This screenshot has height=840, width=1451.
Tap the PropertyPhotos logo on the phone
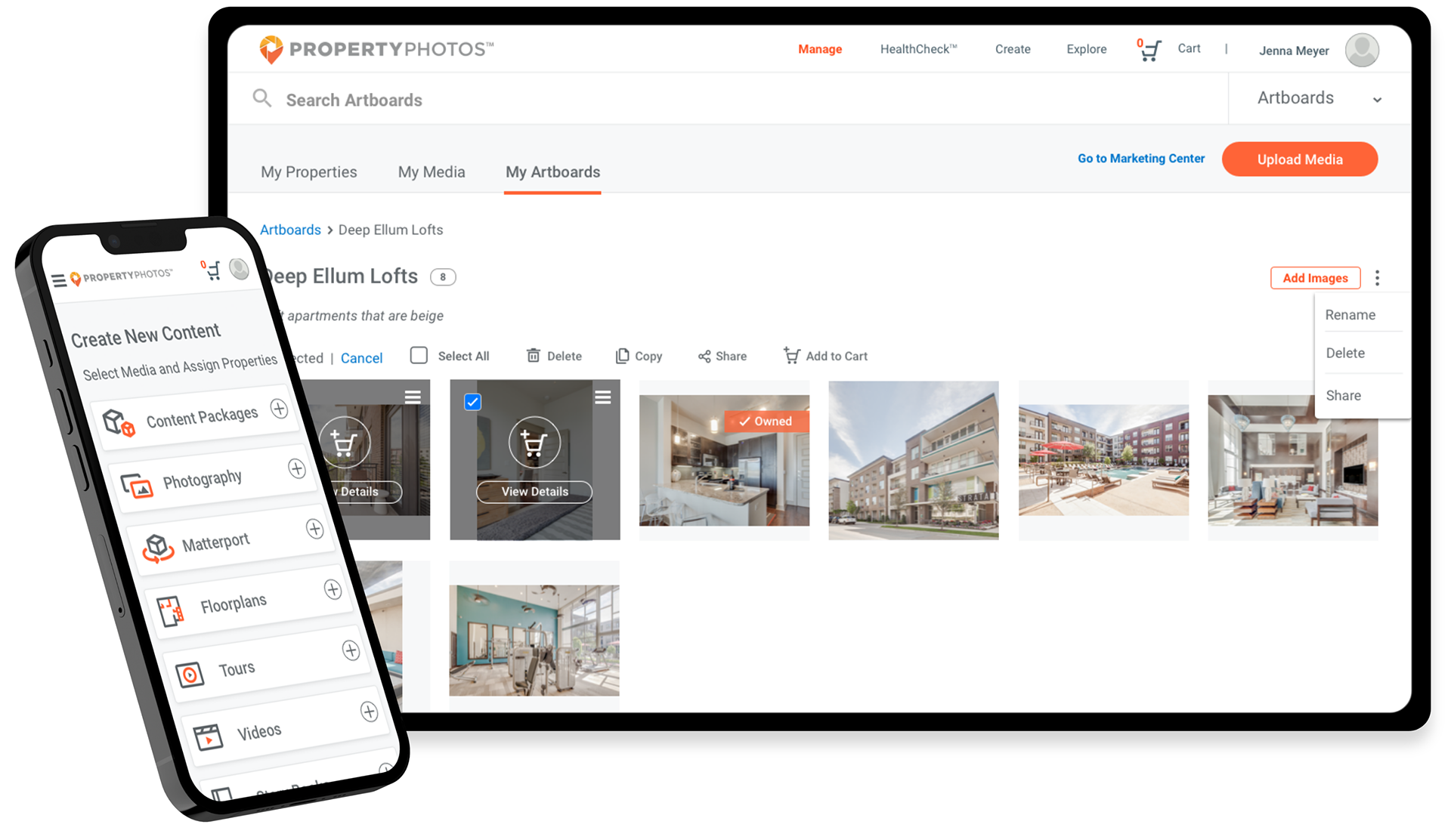(x=121, y=276)
